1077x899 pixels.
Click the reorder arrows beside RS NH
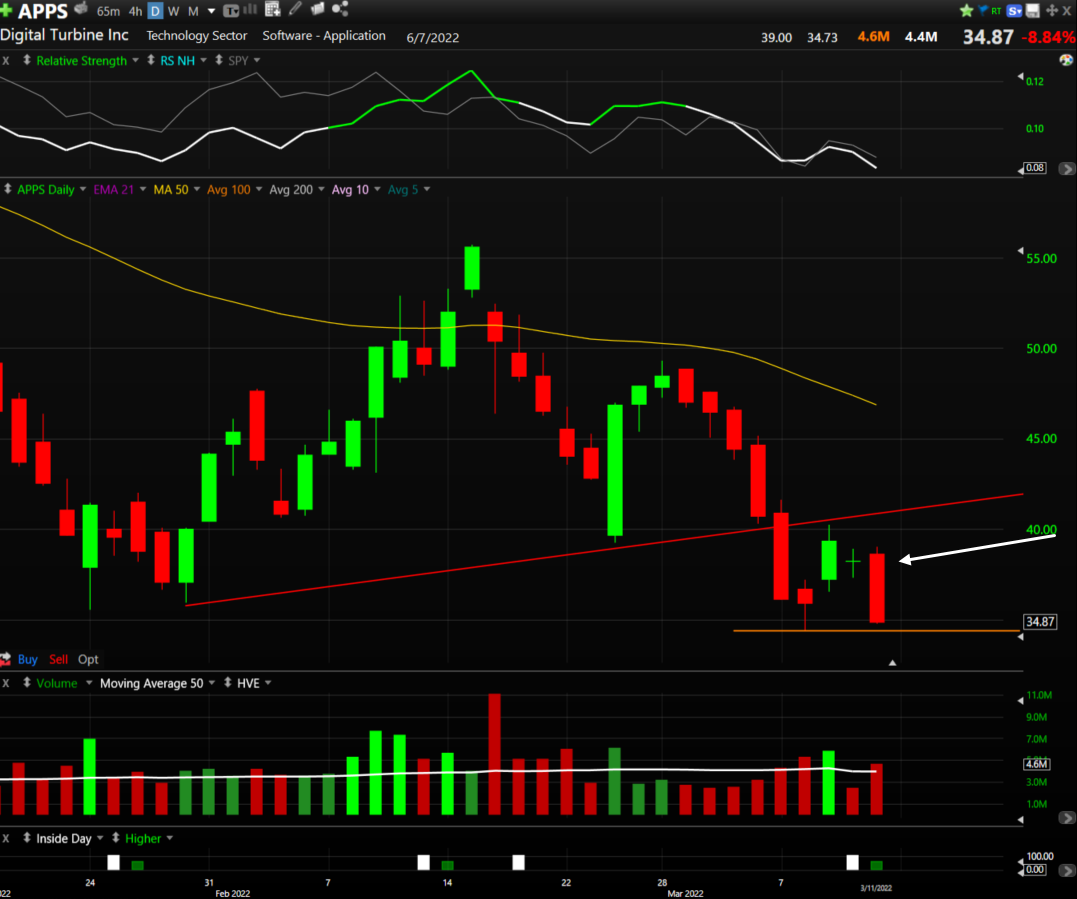click(x=150, y=60)
